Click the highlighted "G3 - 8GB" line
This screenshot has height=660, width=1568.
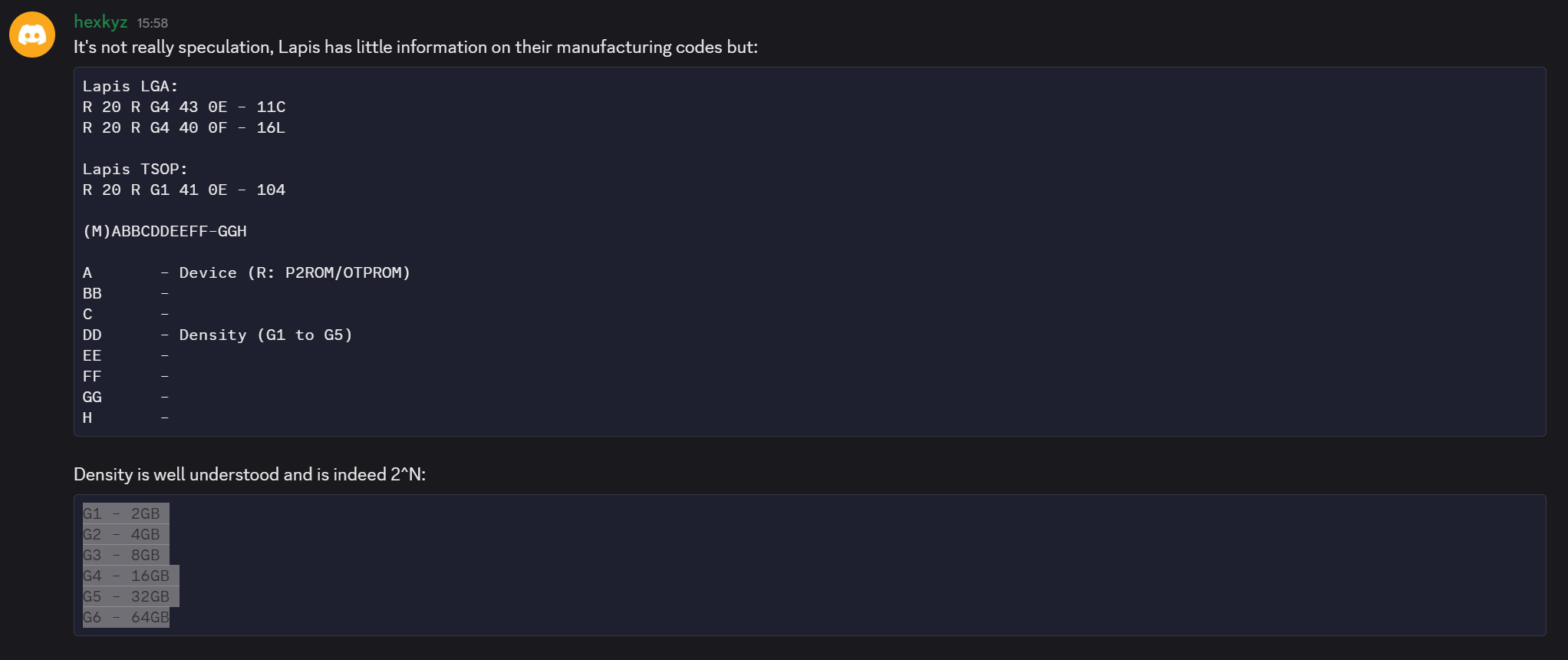(x=122, y=556)
